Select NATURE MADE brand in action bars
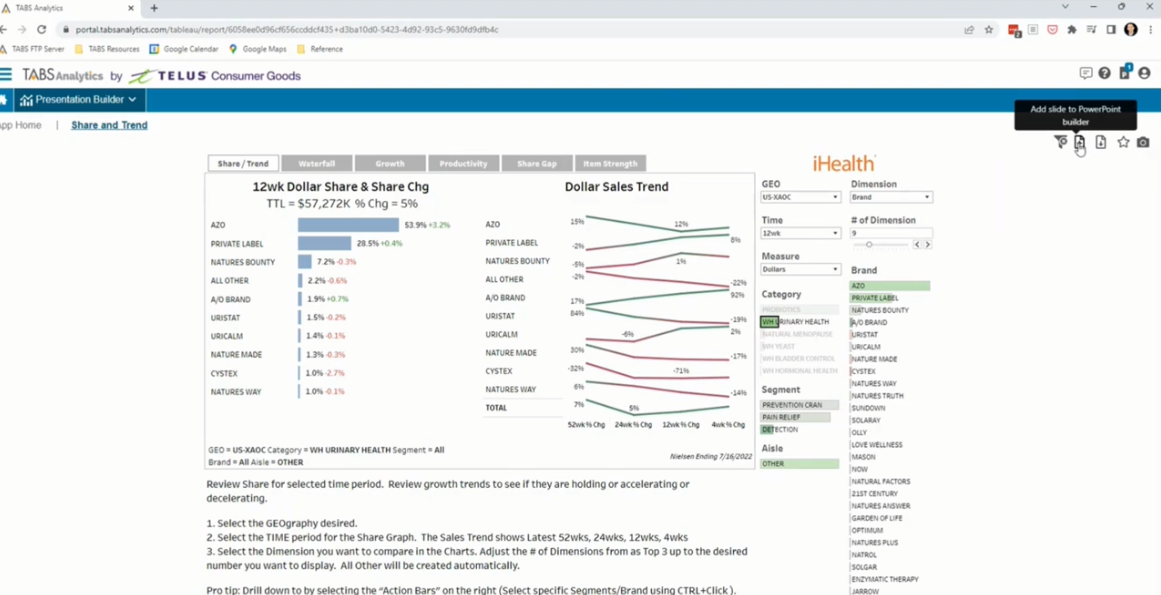Image resolution: width=1161 pixels, height=595 pixels. click(x=874, y=359)
